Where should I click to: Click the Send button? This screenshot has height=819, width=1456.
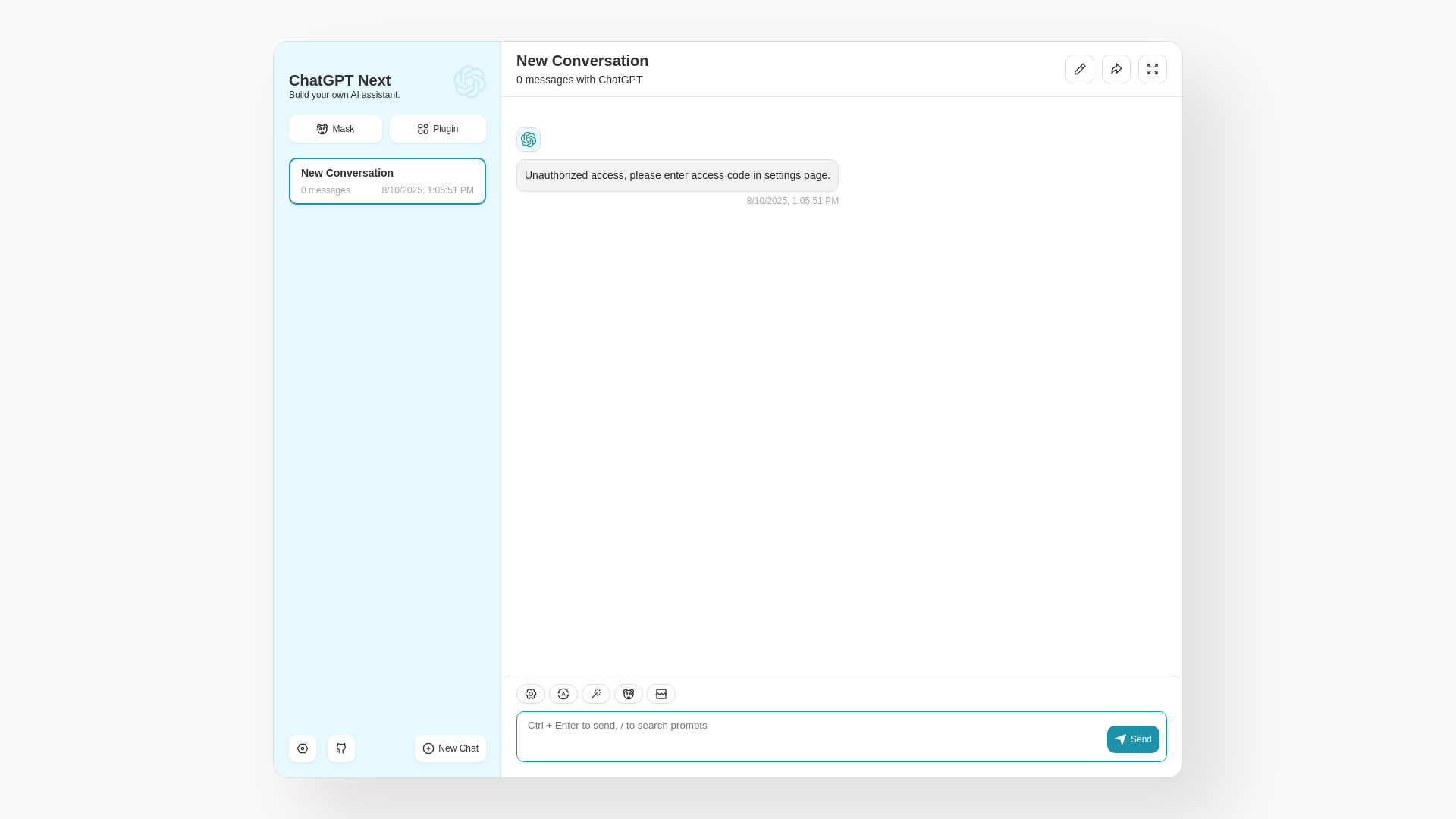[1133, 739]
